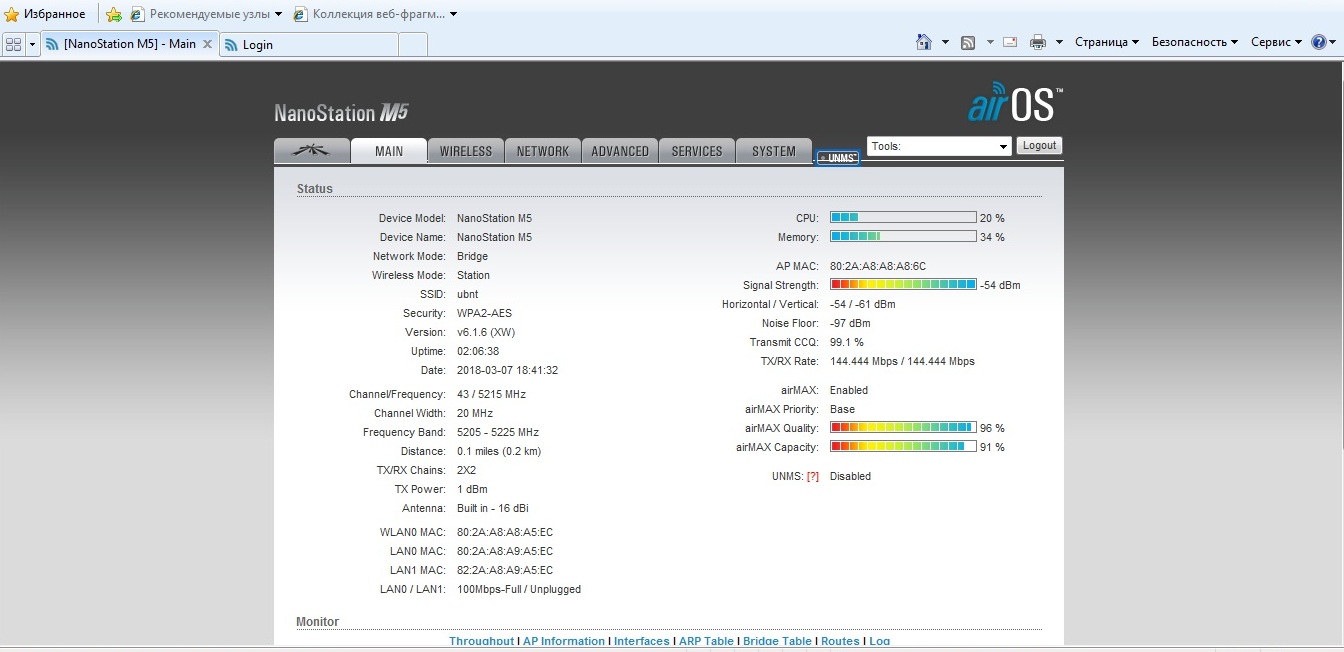Close the NanoStation M5 - Main tab
The height and width of the screenshot is (652, 1344).
coord(207,44)
